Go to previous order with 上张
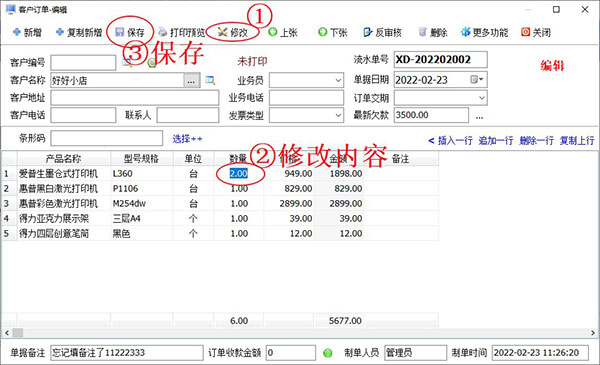This screenshot has height=365, width=600. [x=283, y=33]
